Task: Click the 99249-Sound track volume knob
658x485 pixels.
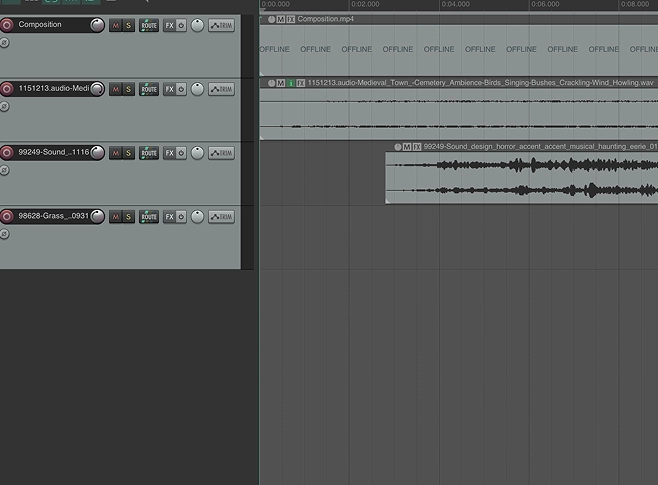Action: (x=97, y=153)
